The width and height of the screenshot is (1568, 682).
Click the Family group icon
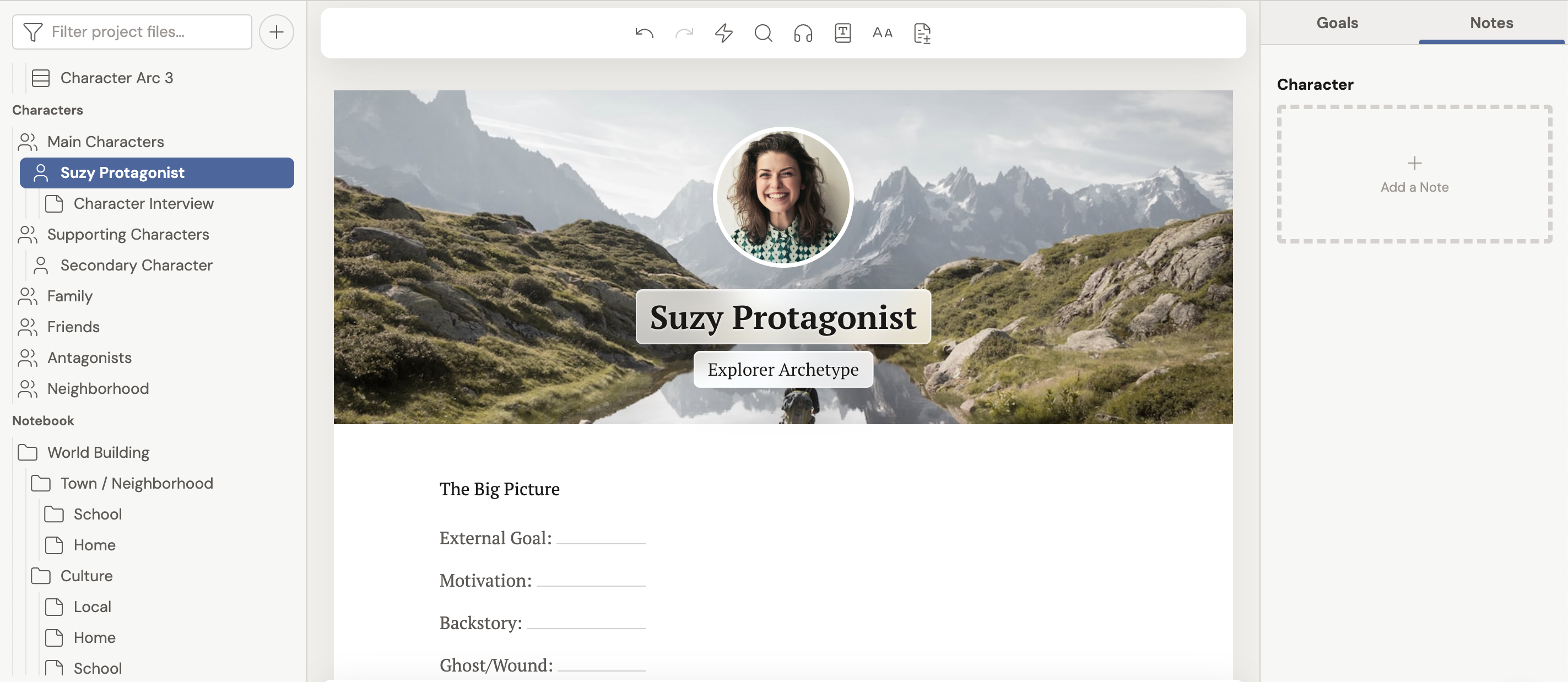click(x=28, y=296)
